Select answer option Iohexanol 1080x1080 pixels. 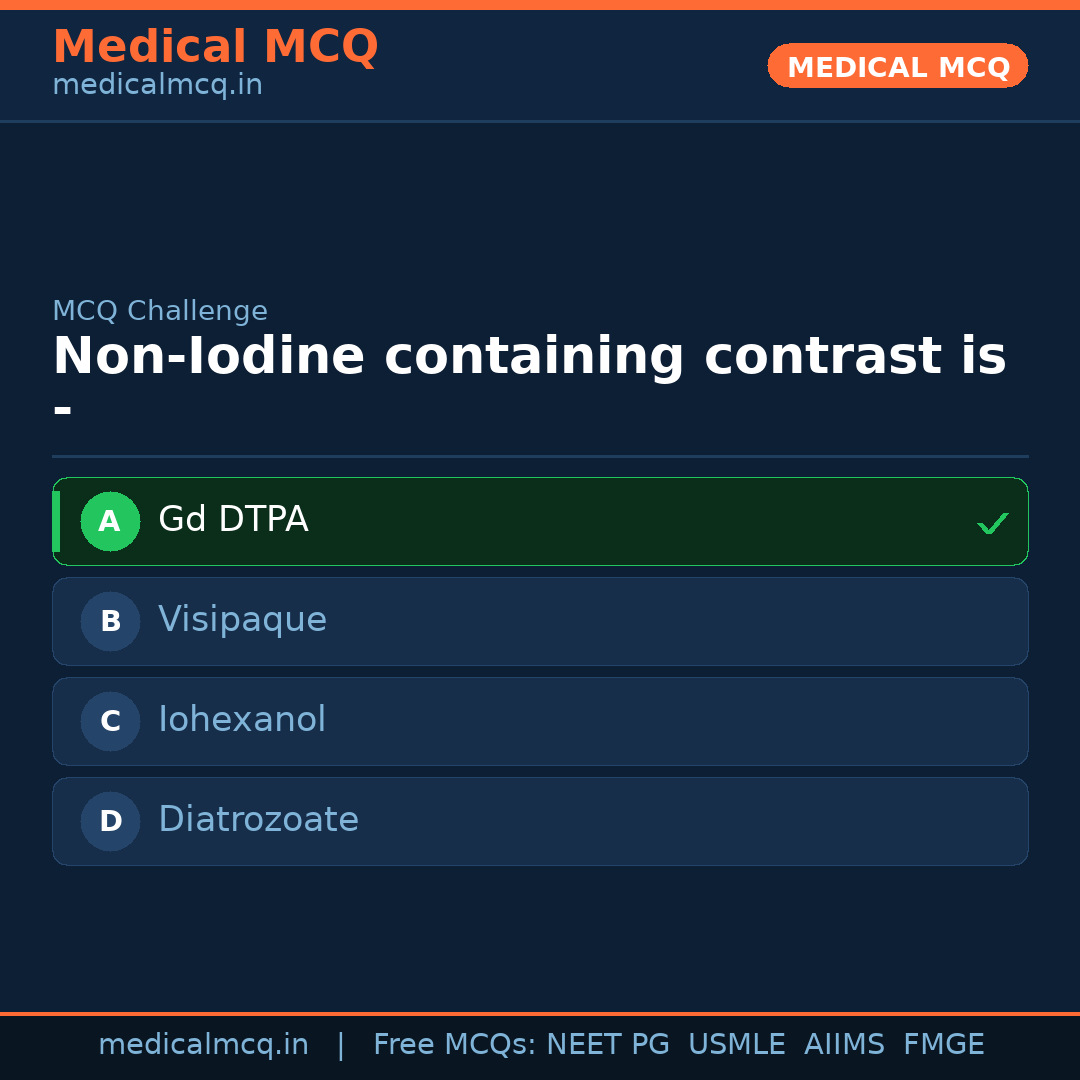coord(540,721)
